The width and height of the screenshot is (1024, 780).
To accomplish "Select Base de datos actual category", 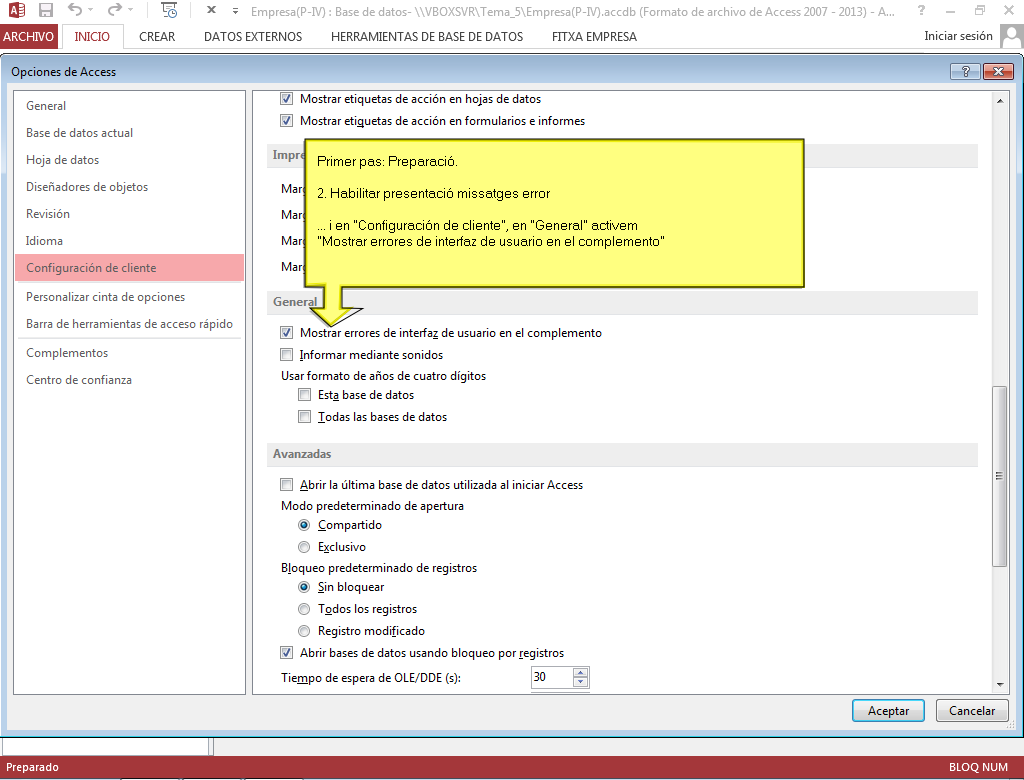I will pos(129,133).
